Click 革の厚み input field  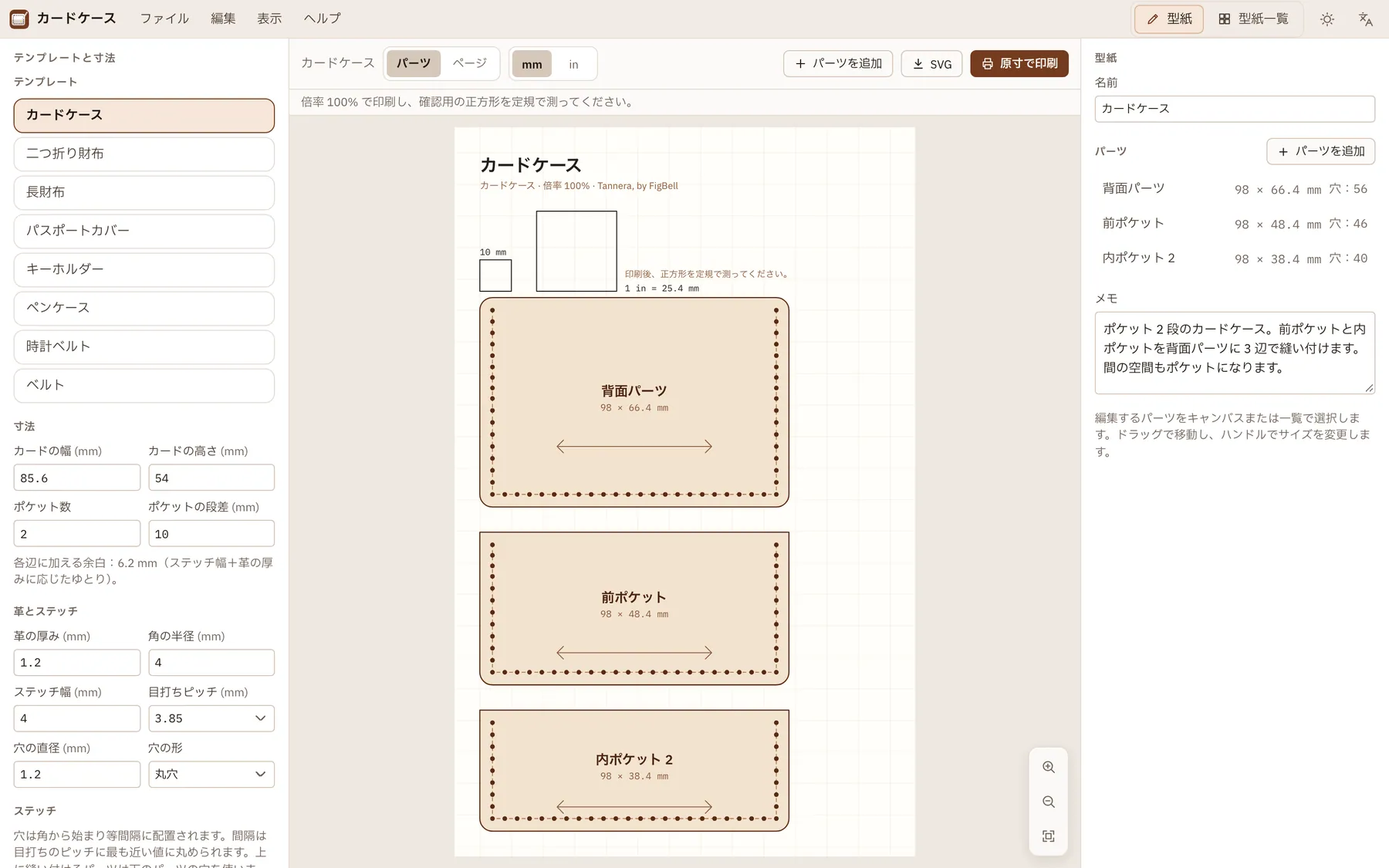pyautogui.click(x=76, y=662)
